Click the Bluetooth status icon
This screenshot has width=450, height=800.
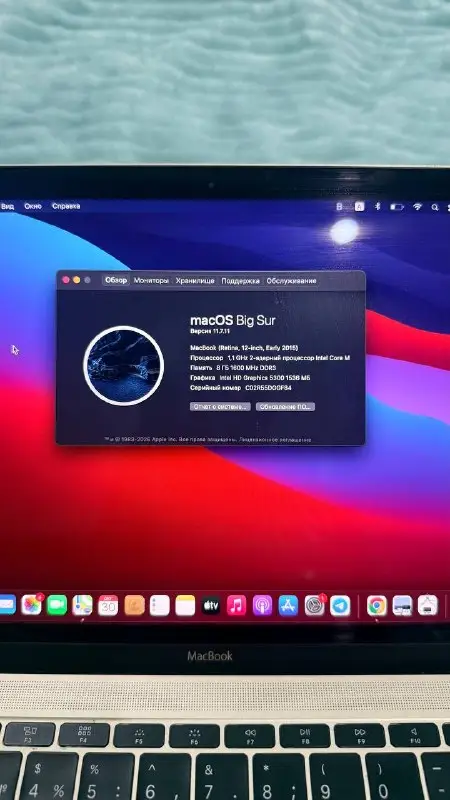click(378, 207)
